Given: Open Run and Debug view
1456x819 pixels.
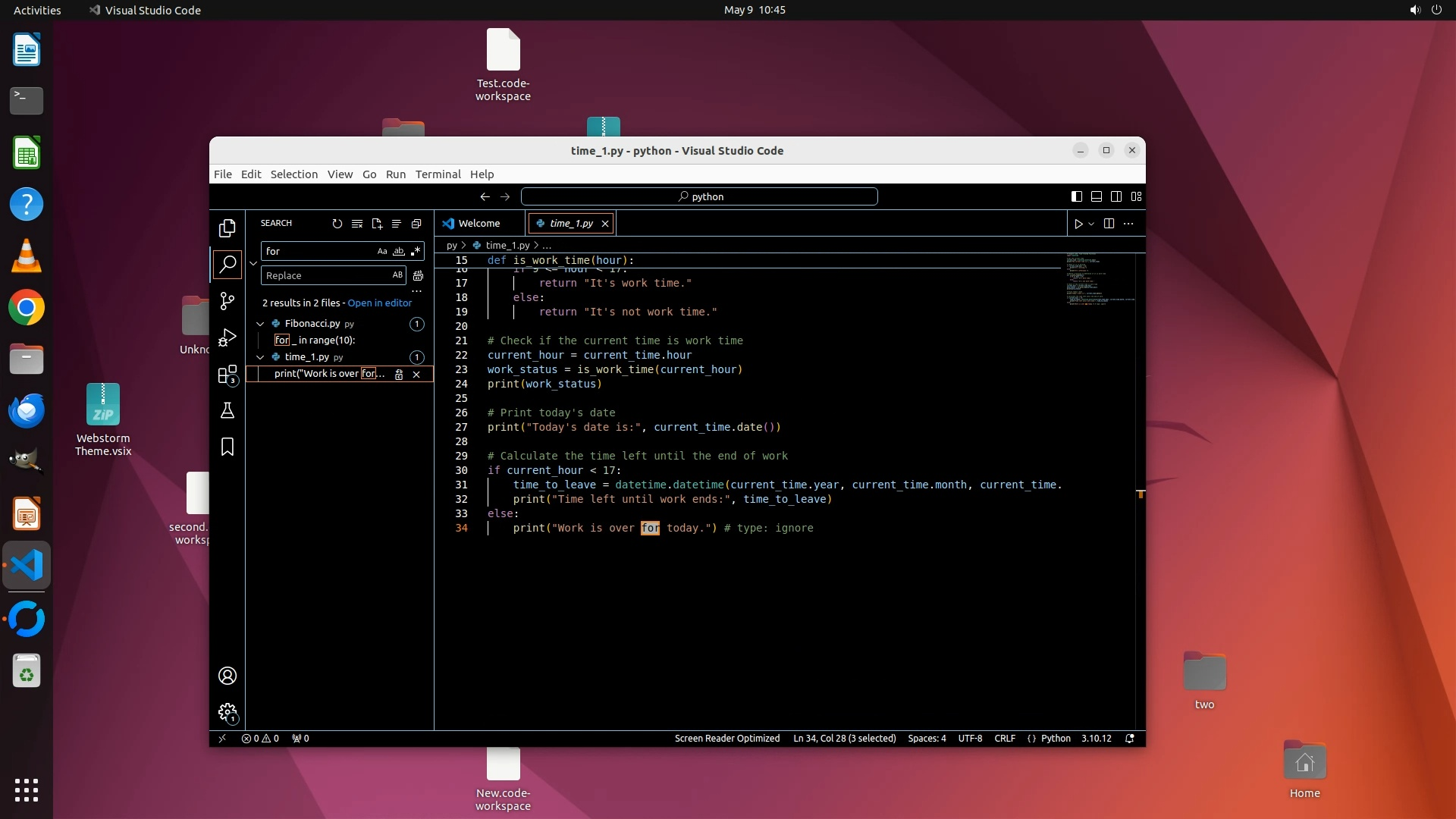Looking at the screenshot, I should pyautogui.click(x=227, y=337).
